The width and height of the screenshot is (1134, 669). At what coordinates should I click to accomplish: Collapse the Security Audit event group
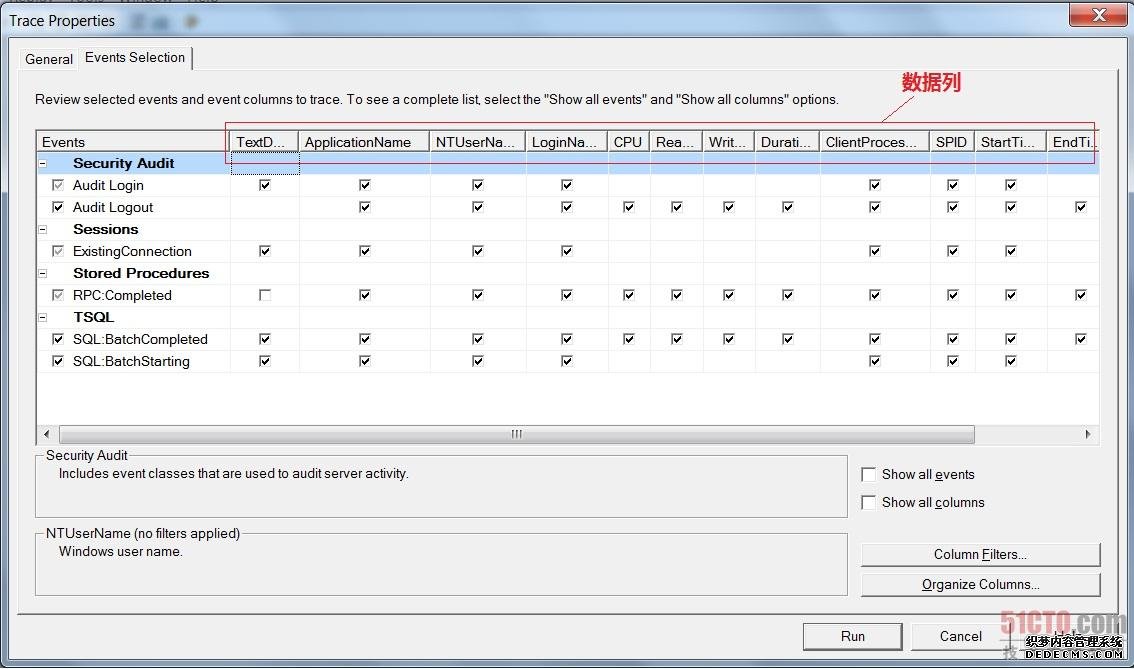(43, 163)
